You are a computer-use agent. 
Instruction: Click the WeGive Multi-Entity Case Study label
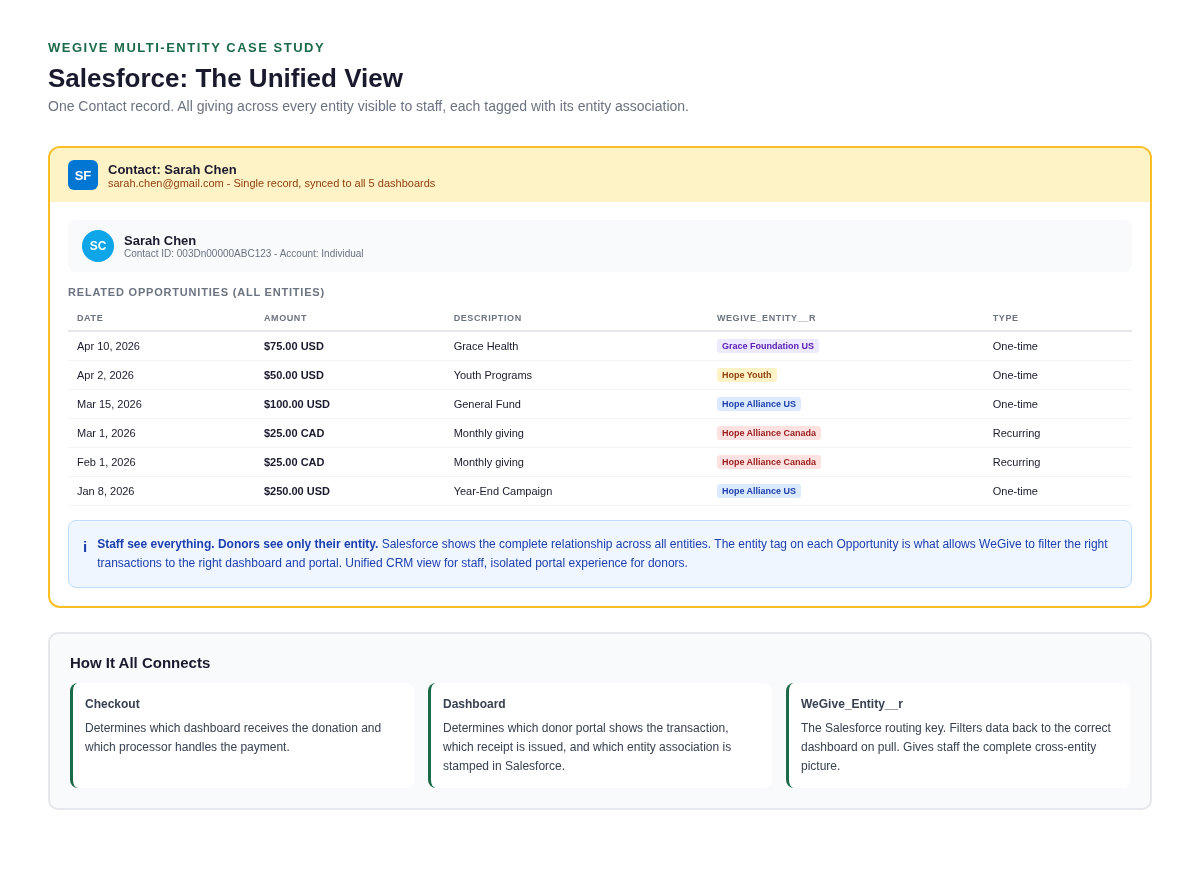click(186, 47)
